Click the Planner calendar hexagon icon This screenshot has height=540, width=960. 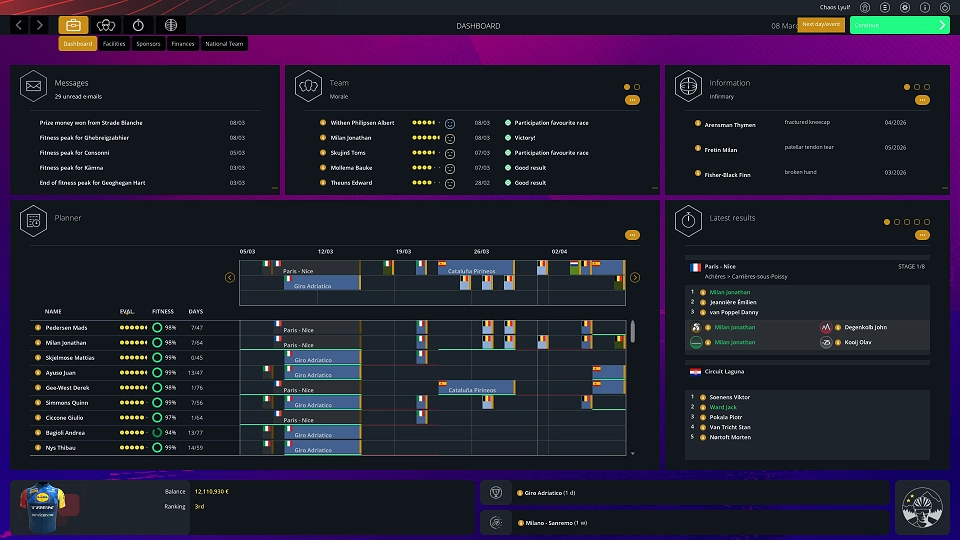click(34, 221)
